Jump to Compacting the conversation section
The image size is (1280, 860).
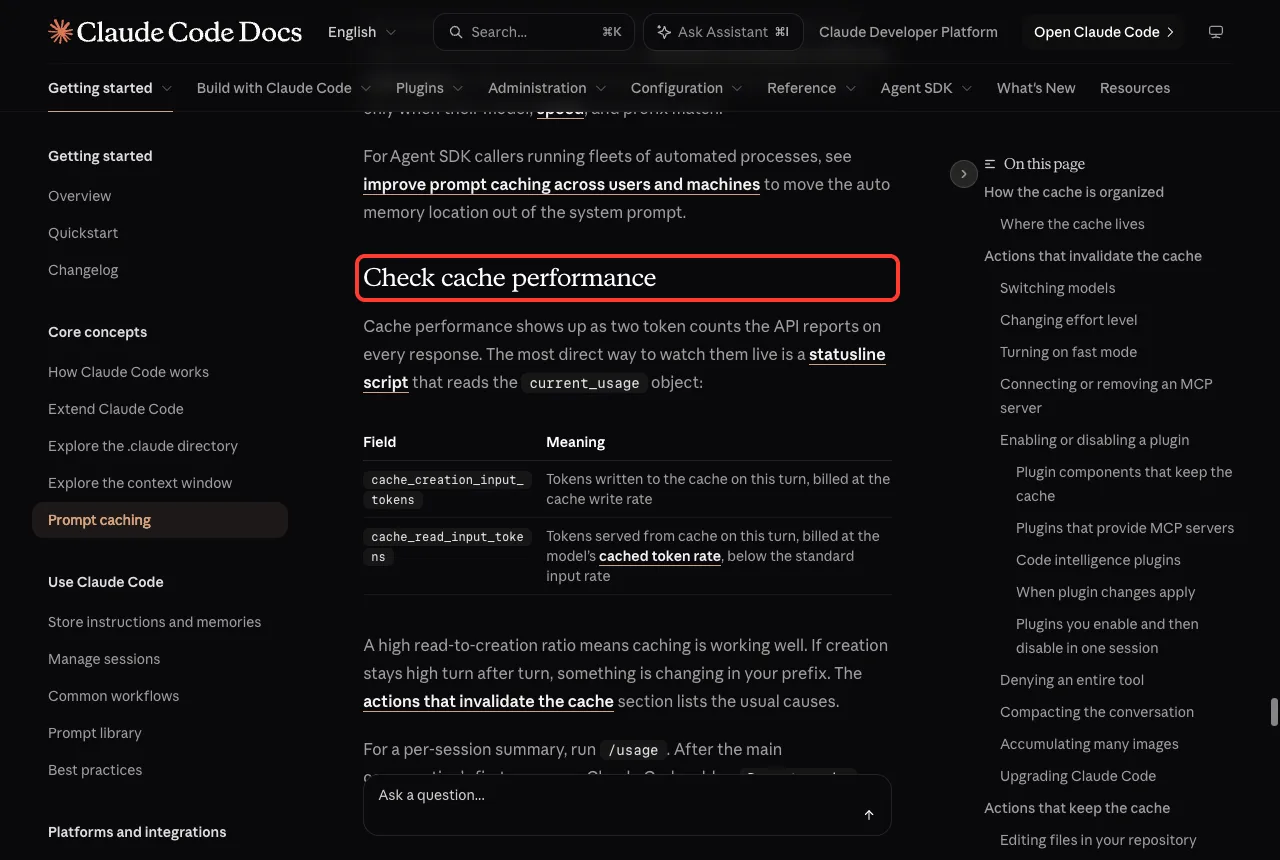pyautogui.click(x=1097, y=712)
